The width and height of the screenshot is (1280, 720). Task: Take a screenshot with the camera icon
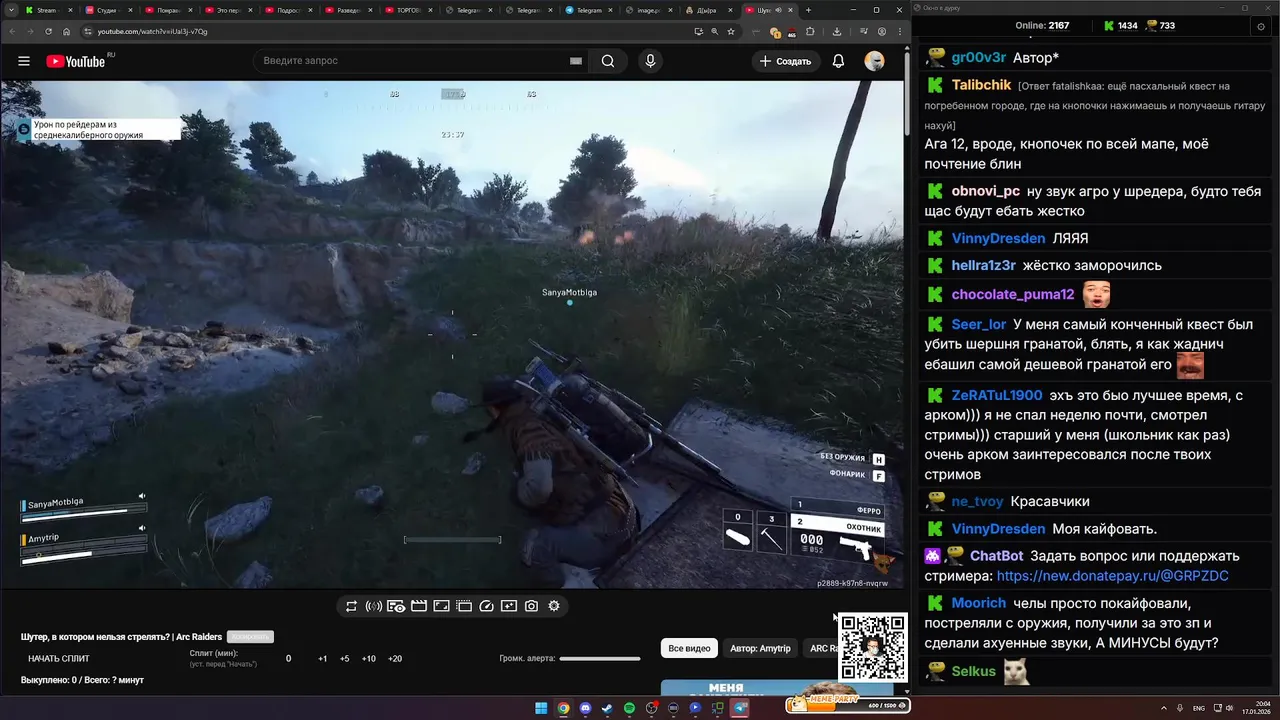pos(531,606)
